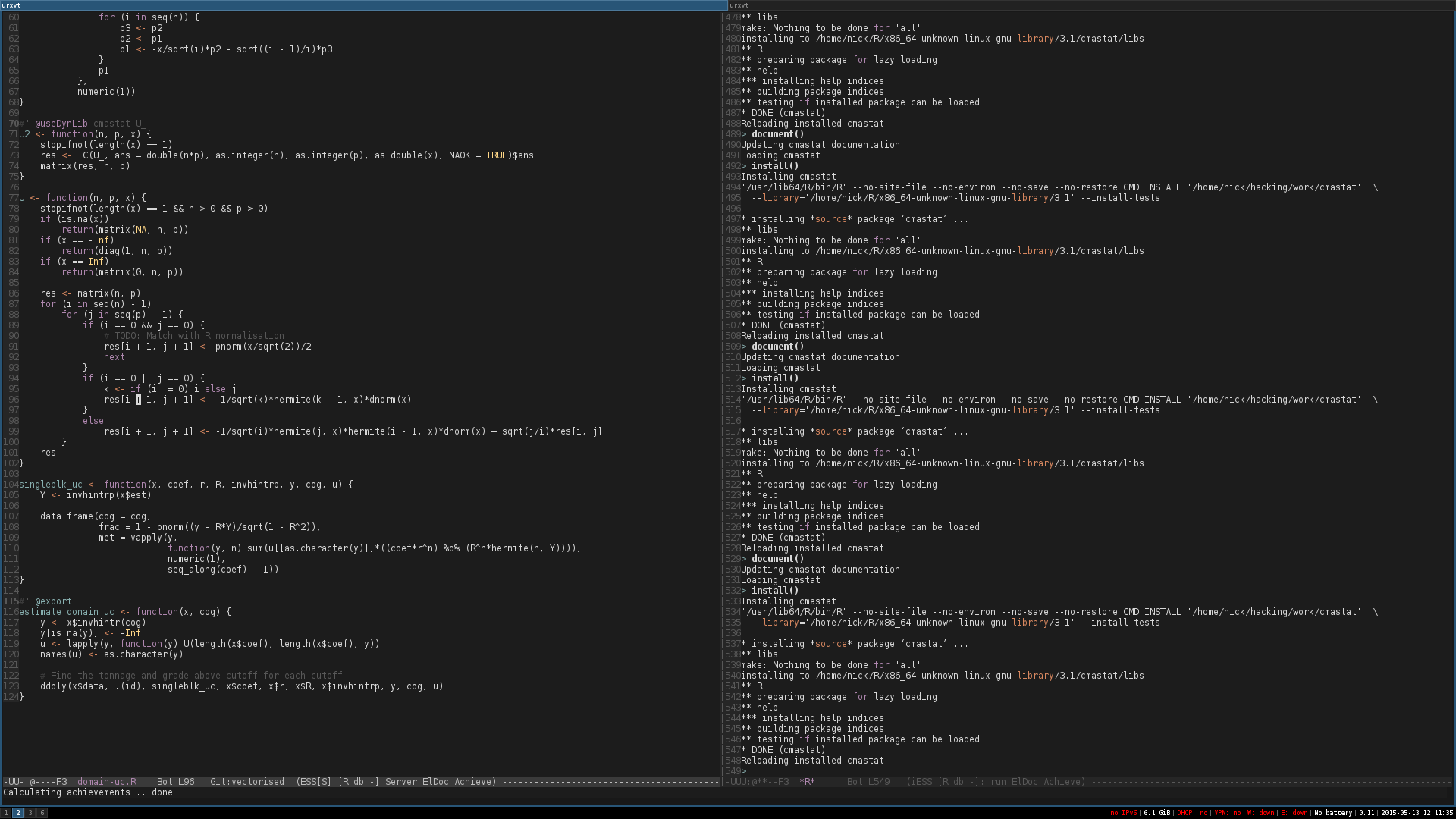The image size is (1456, 819).
Task: Click Achieve minor mode in left mode line
Action: pos(472,782)
